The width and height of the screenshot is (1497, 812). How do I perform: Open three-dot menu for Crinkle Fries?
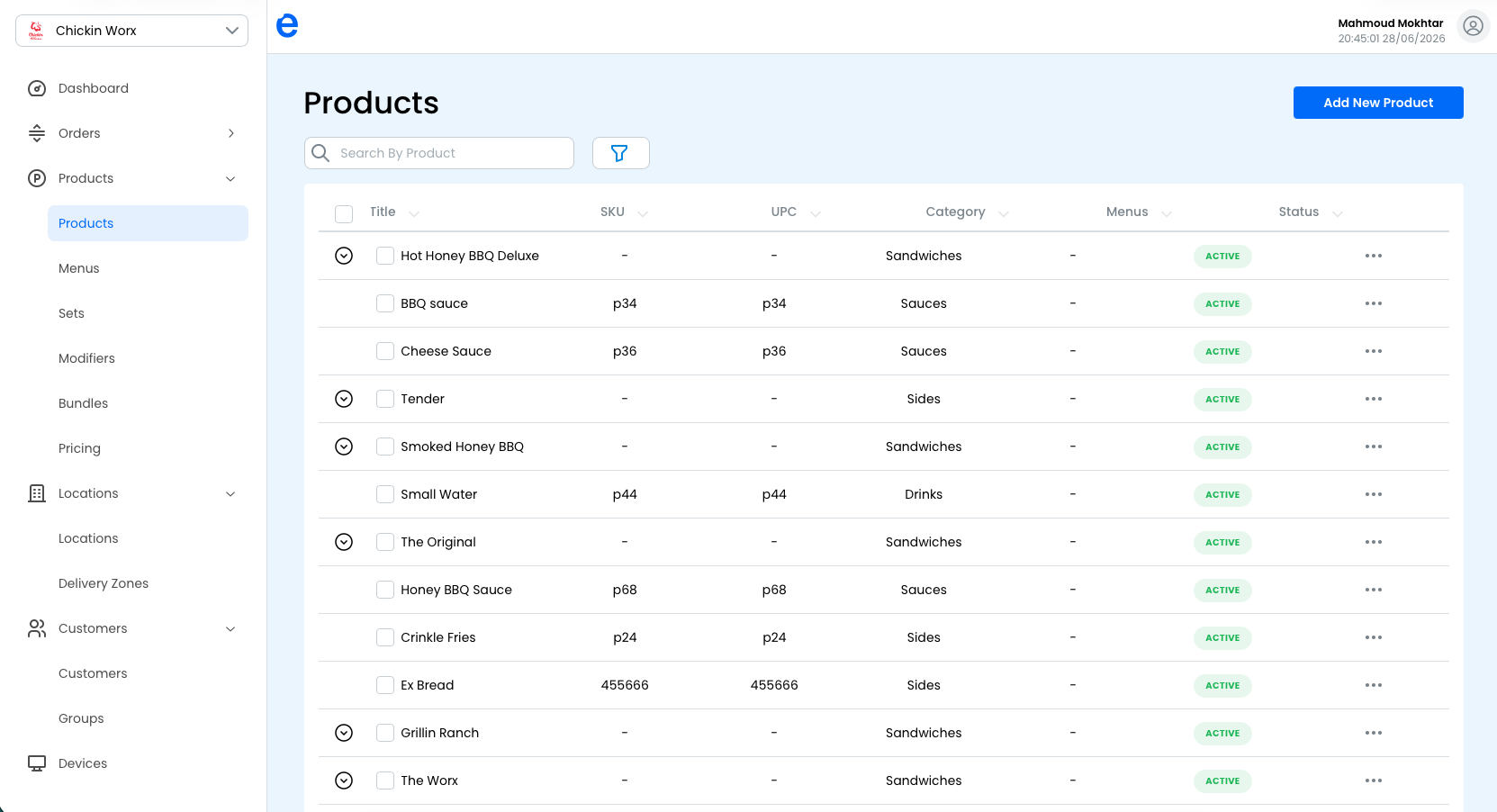point(1373,637)
